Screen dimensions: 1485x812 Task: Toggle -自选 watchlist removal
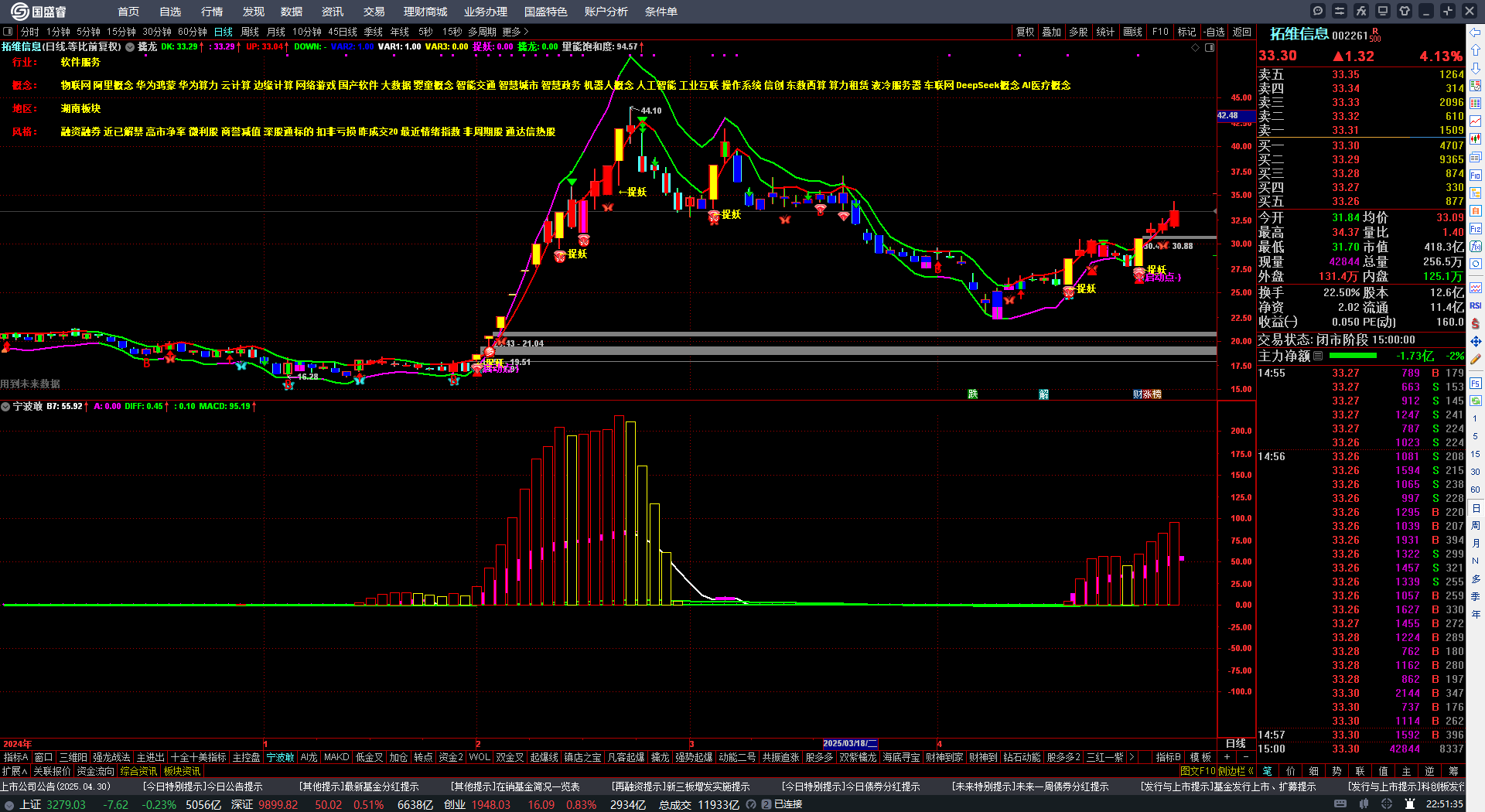(1215, 32)
